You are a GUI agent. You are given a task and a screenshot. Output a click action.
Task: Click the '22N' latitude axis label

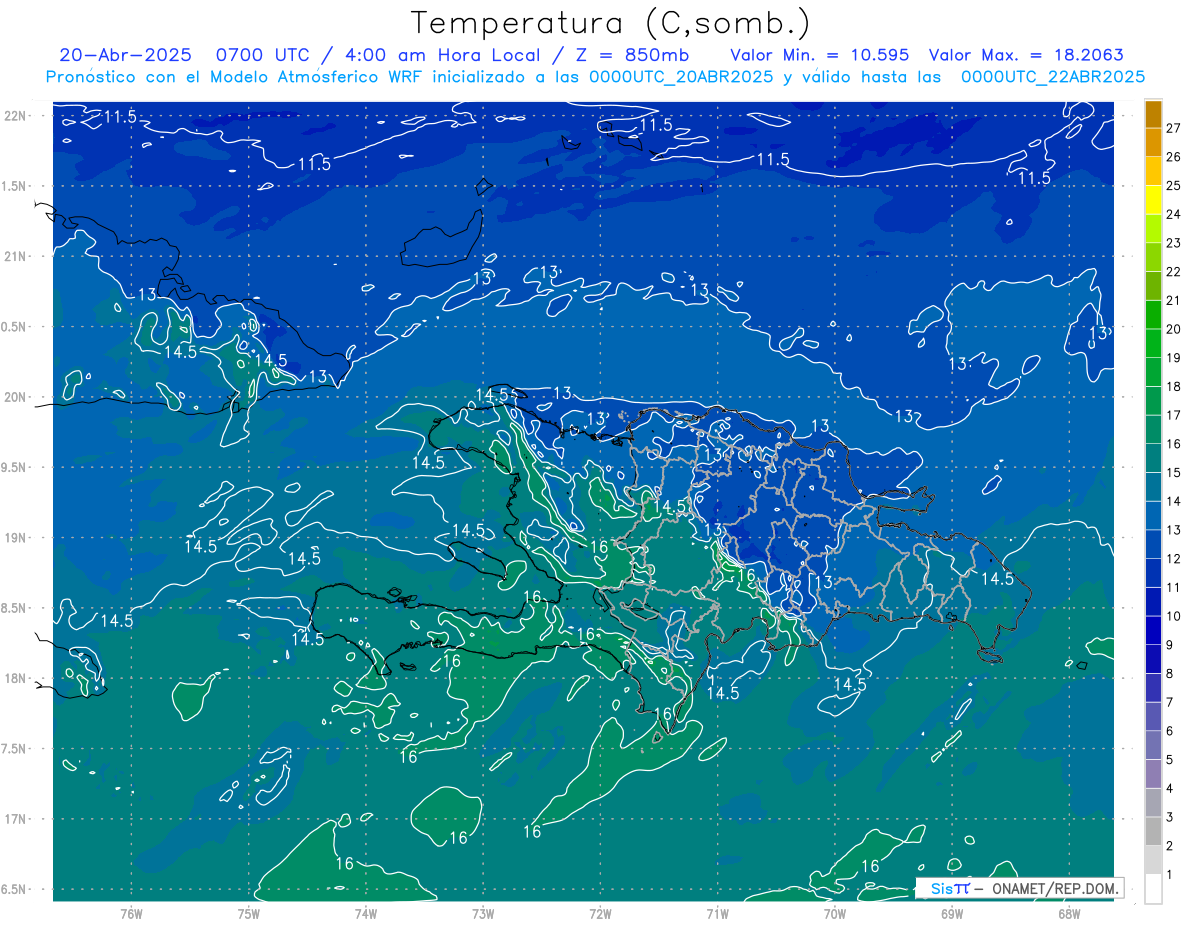point(17,115)
